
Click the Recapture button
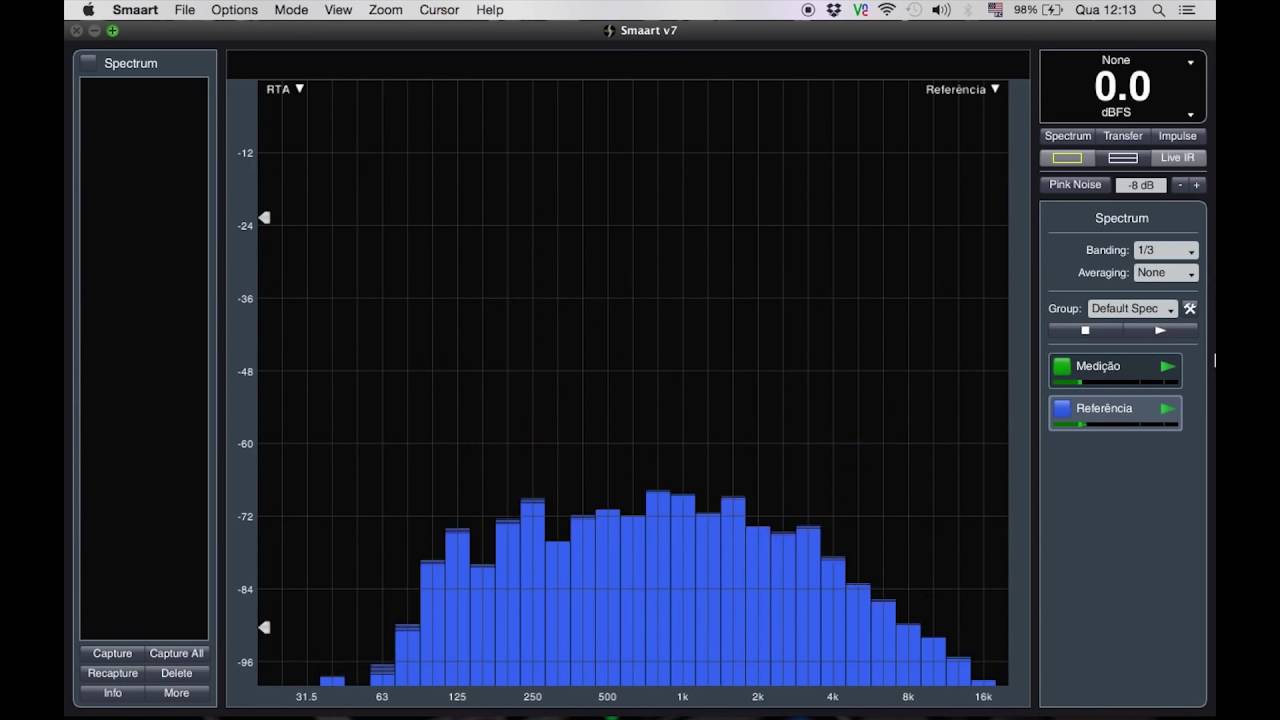112,674
